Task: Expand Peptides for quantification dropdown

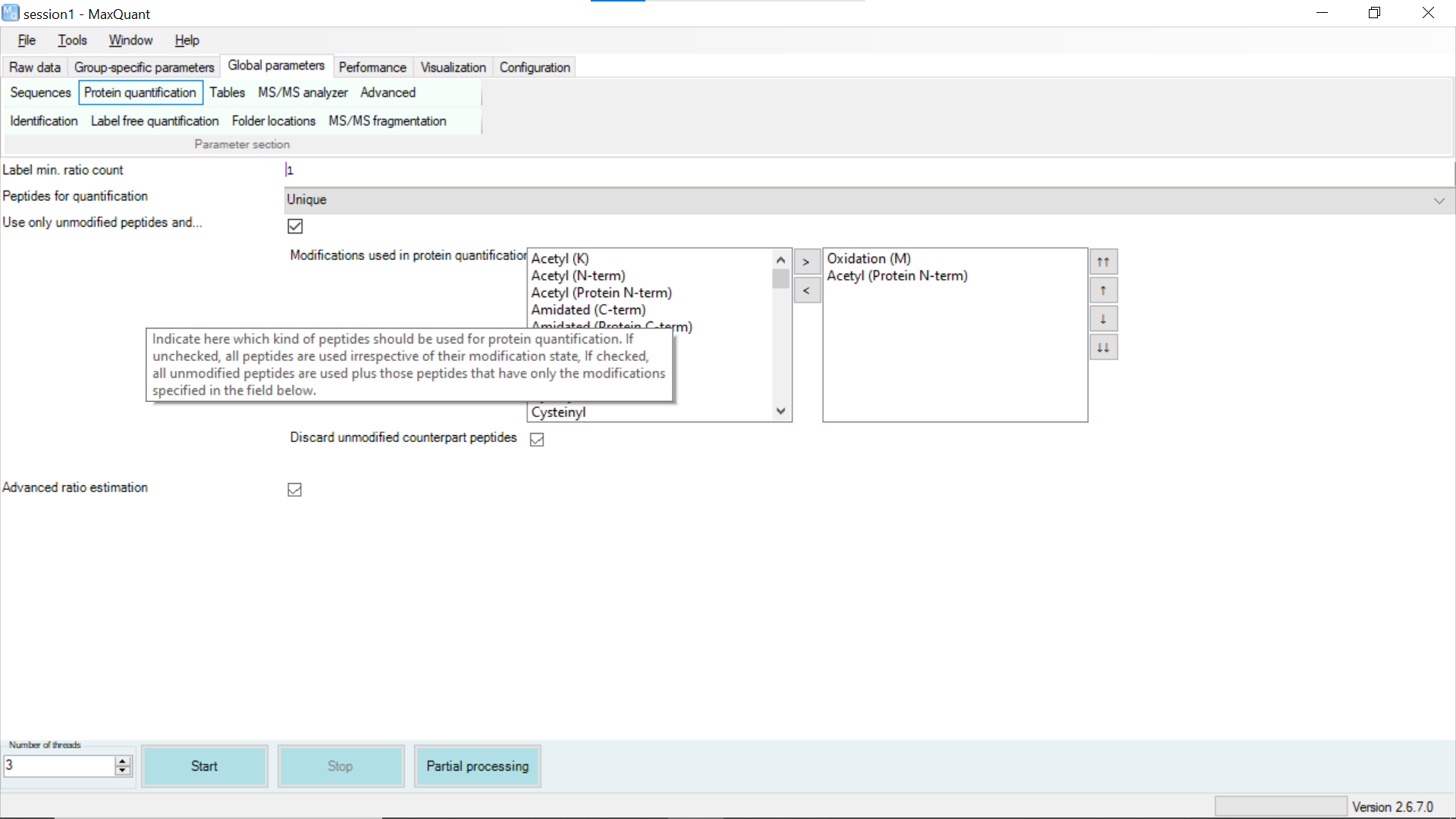Action: tap(1439, 200)
